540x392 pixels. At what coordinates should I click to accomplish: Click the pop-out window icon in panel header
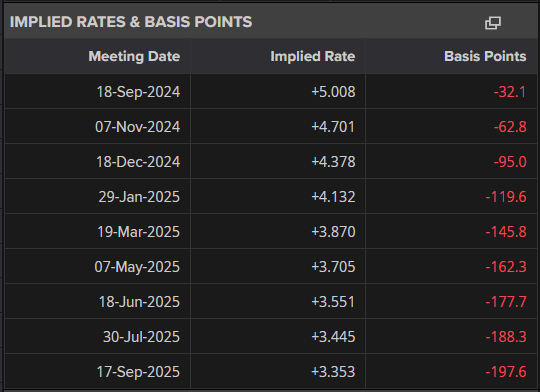click(x=493, y=23)
